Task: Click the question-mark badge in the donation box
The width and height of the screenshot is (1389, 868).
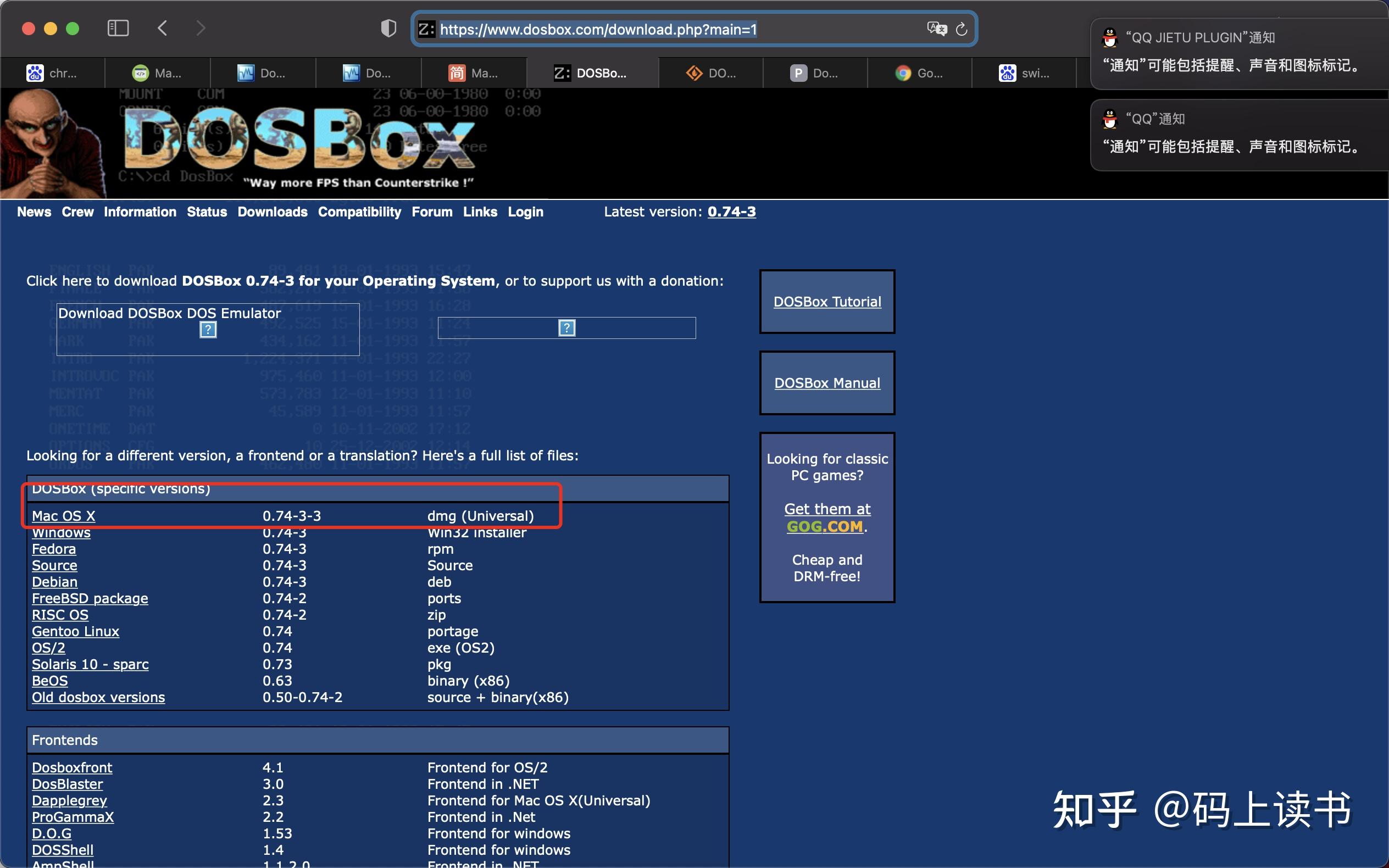Action: click(x=566, y=327)
